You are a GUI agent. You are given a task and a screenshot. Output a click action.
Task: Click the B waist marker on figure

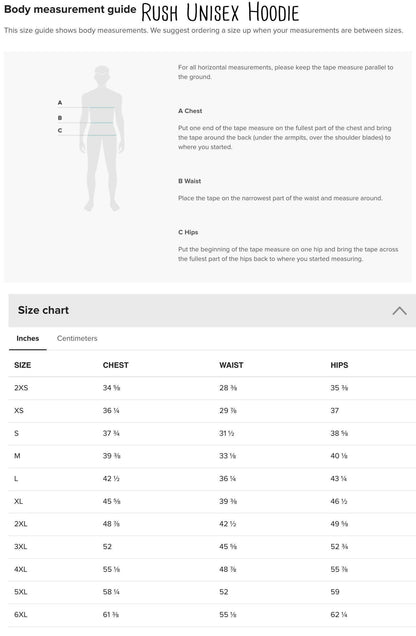pos(60,118)
